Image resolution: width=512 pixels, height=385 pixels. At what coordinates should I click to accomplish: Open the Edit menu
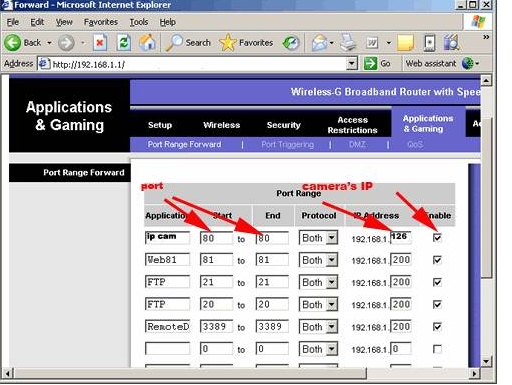click(x=37, y=22)
